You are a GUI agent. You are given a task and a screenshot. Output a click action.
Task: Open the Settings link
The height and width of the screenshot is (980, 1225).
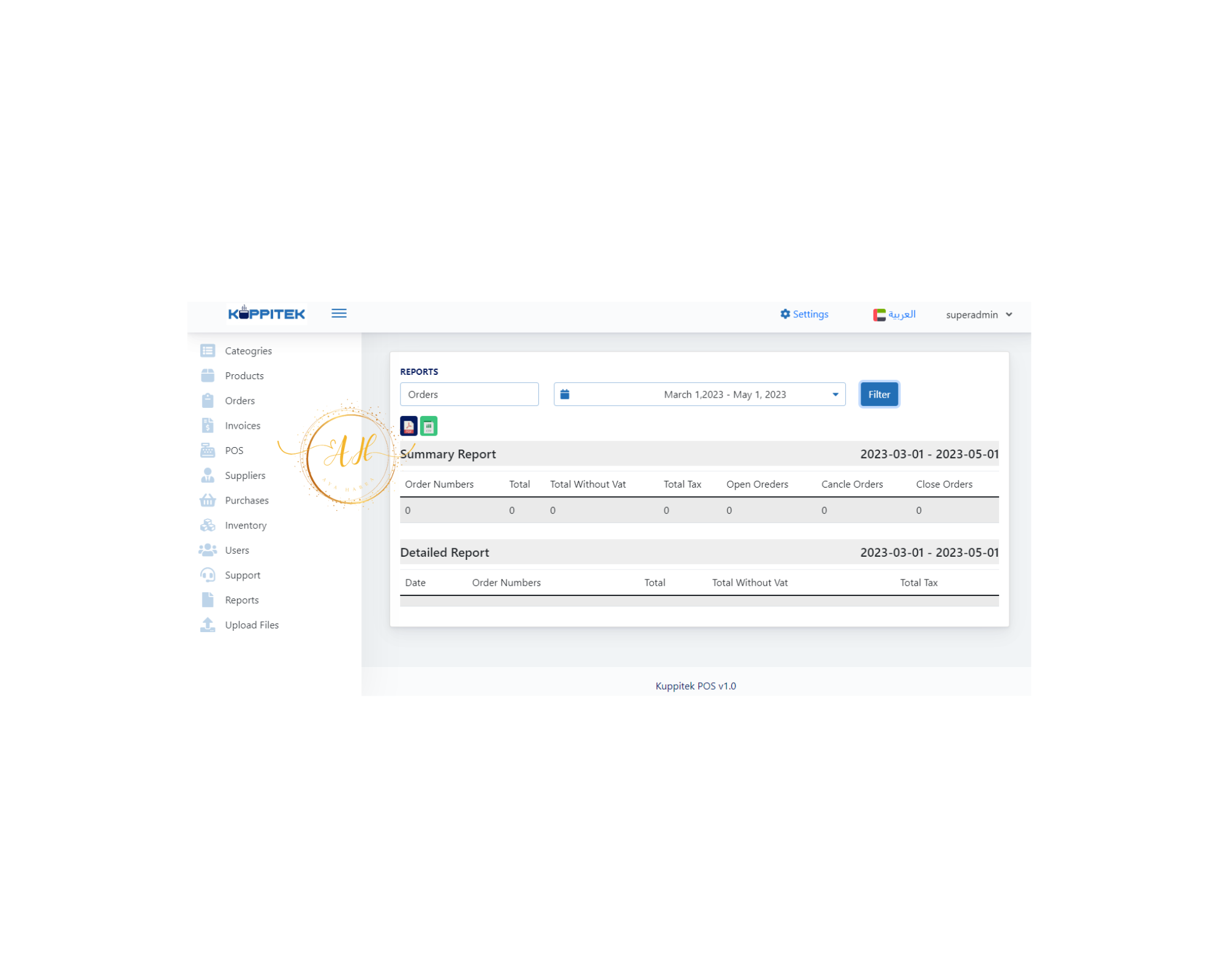pyautogui.click(x=804, y=314)
